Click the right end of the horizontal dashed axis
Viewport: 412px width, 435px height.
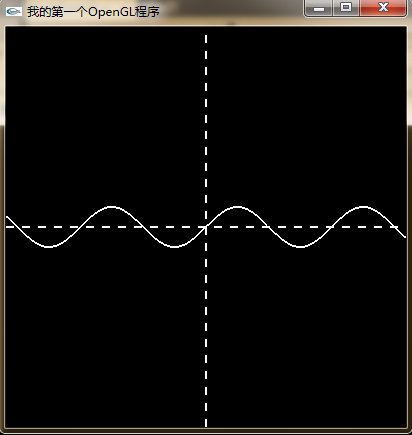(396, 227)
